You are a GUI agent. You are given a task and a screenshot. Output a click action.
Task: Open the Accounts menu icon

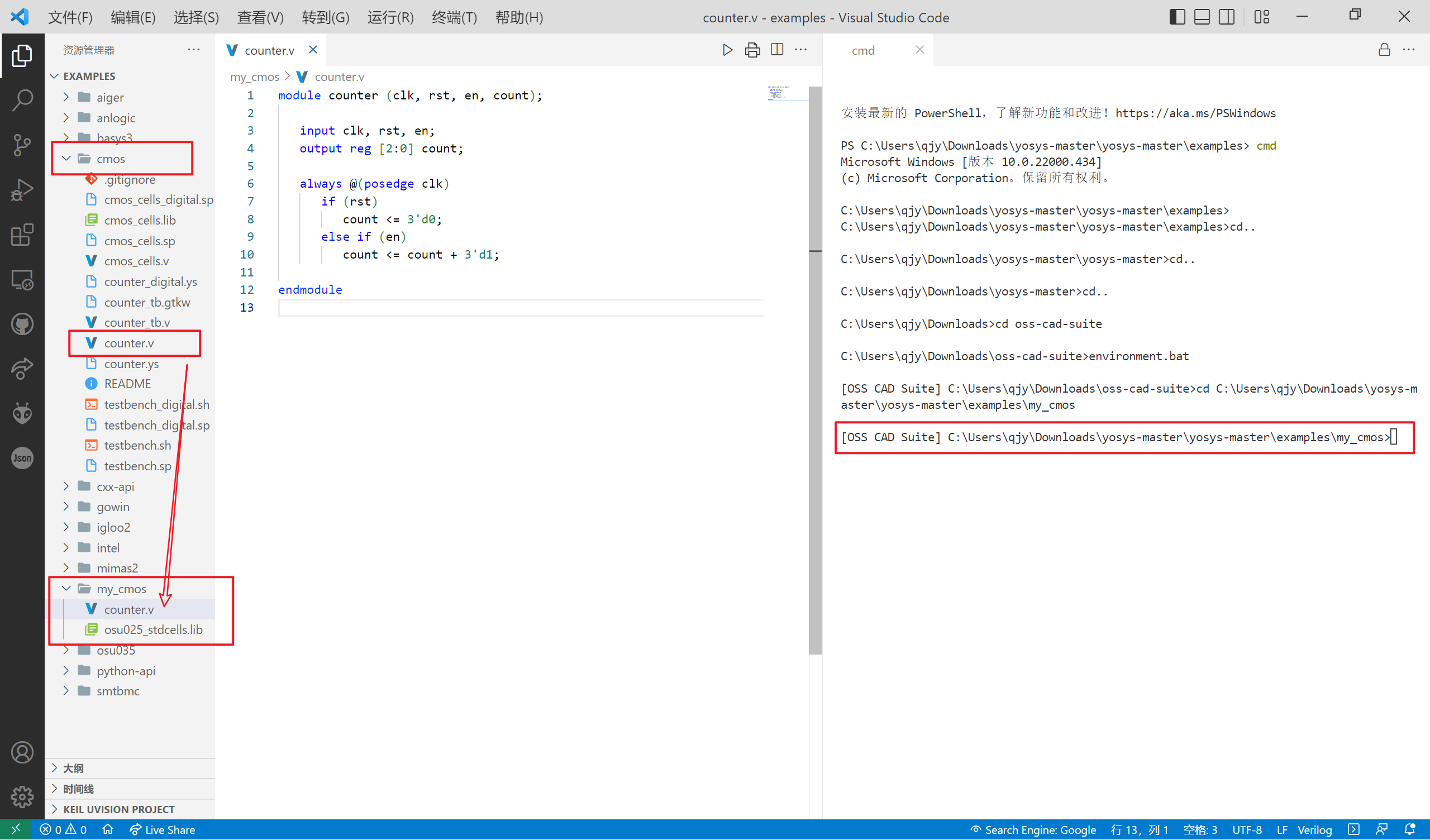pyautogui.click(x=22, y=753)
